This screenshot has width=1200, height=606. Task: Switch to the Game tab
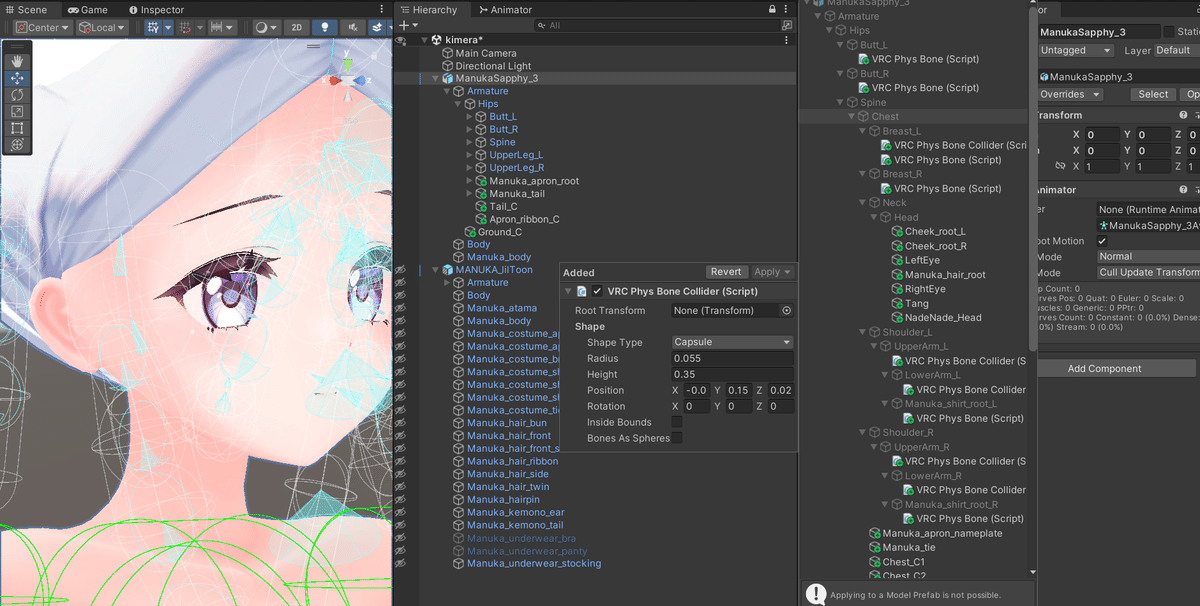click(x=90, y=9)
